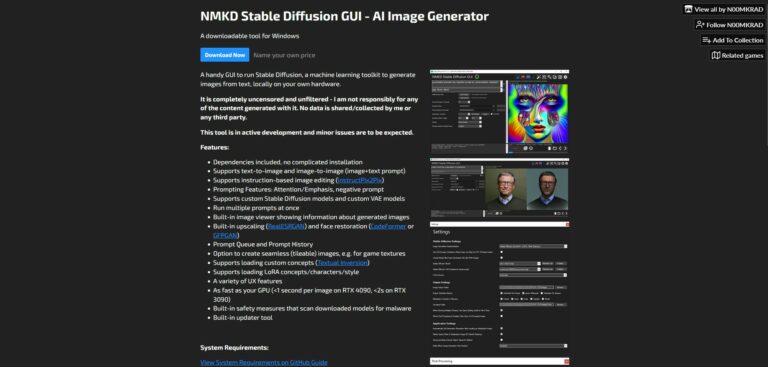Follow the CodeFormer link
The height and width of the screenshot is (367, 768).
pos(388,226)
